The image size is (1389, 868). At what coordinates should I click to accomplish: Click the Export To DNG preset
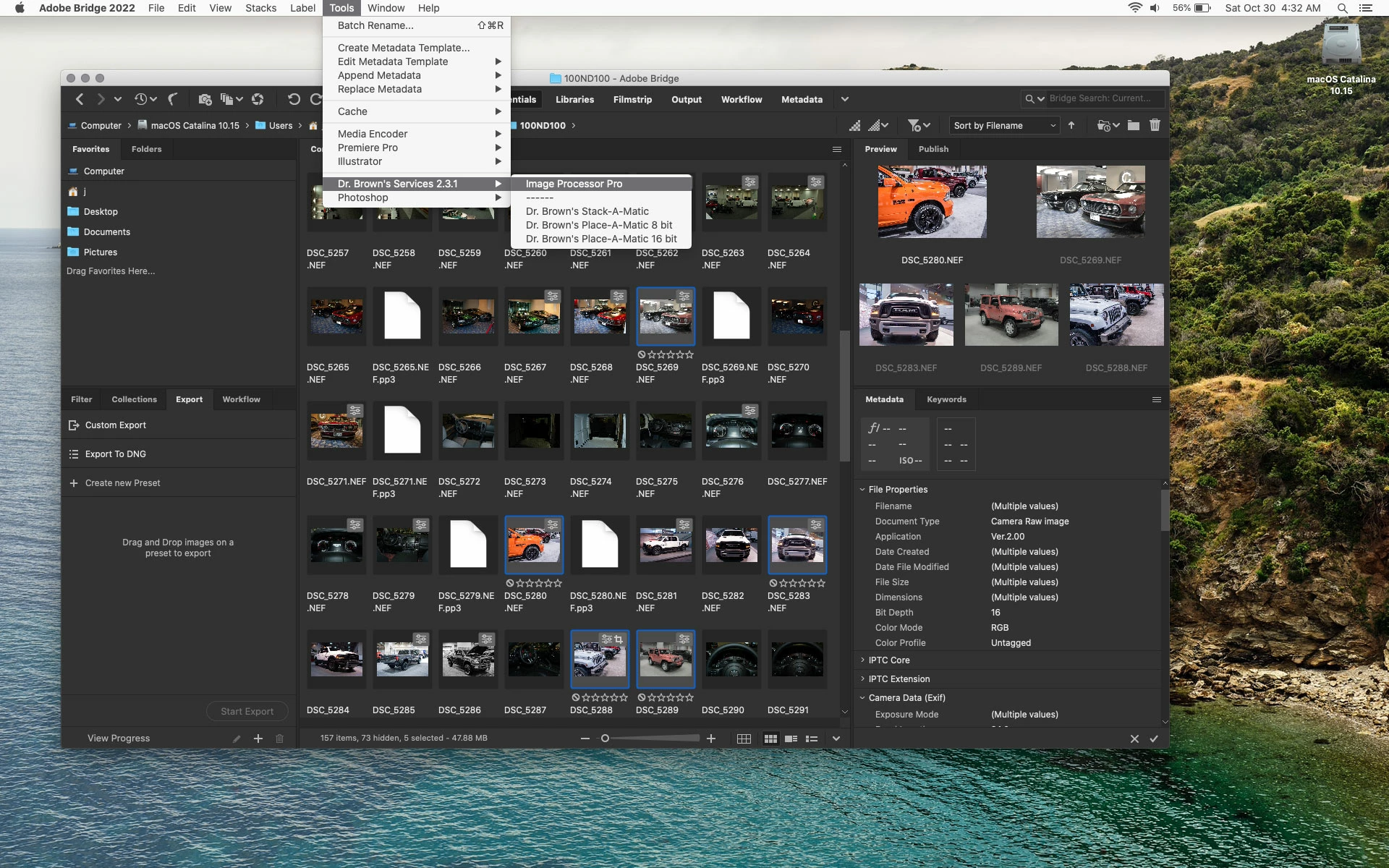(116, 454)
